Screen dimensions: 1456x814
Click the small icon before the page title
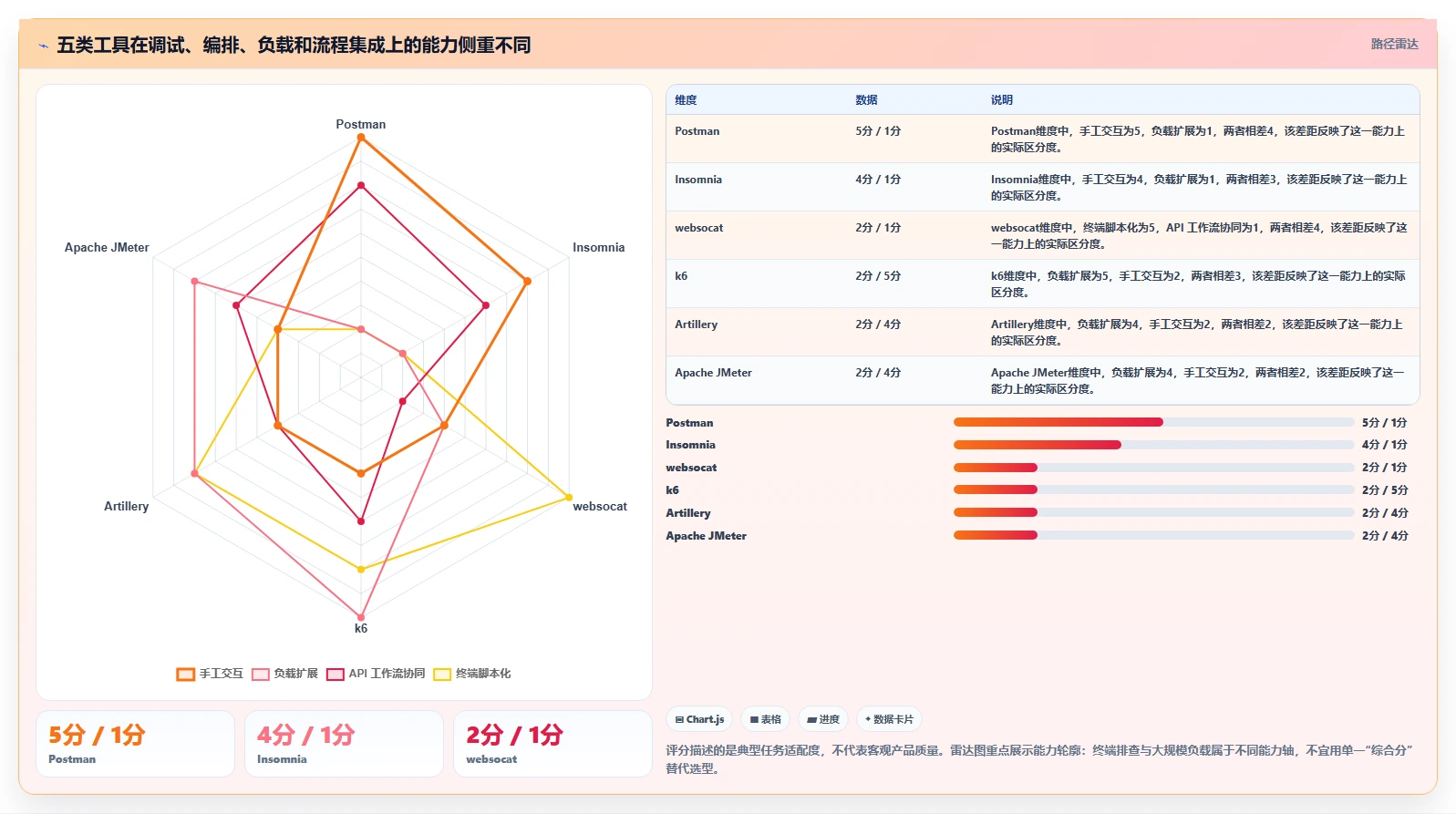pos(43,45)
